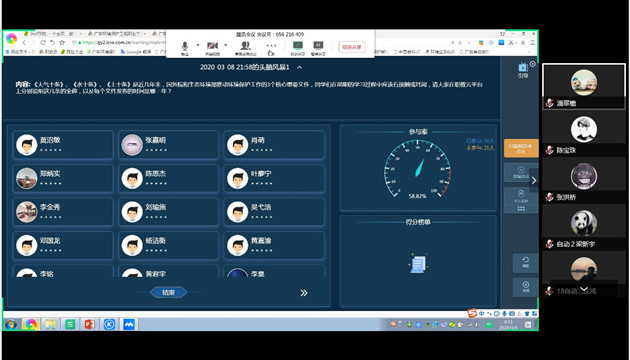This screenshot has width=630, height=360.
Task: Reload the browser page
Action: pyautogui.click(x=43, y=43)
